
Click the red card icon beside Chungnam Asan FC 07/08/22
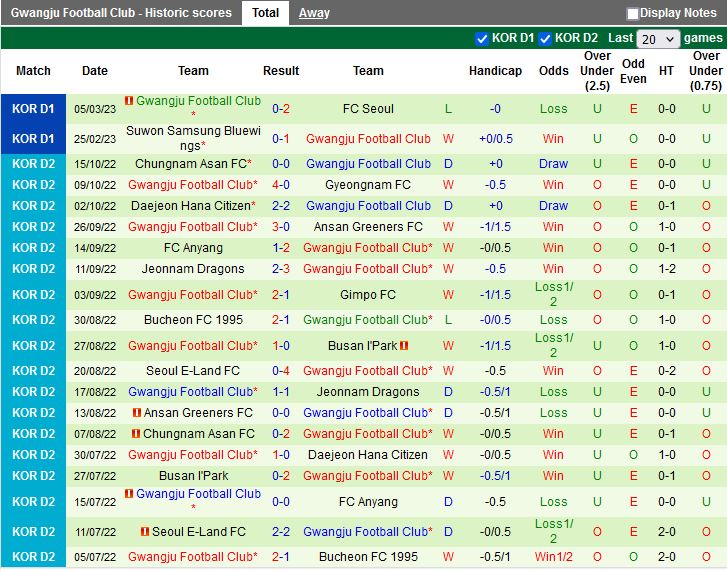point(136,433)
